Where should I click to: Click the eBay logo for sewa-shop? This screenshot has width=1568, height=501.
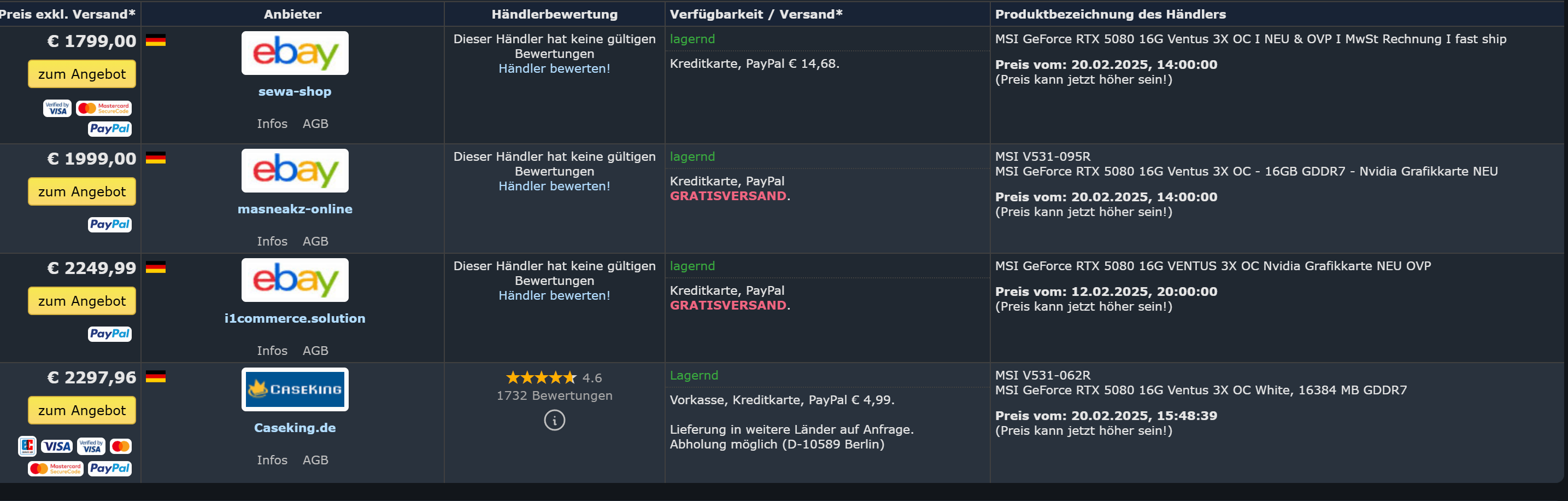295,53
